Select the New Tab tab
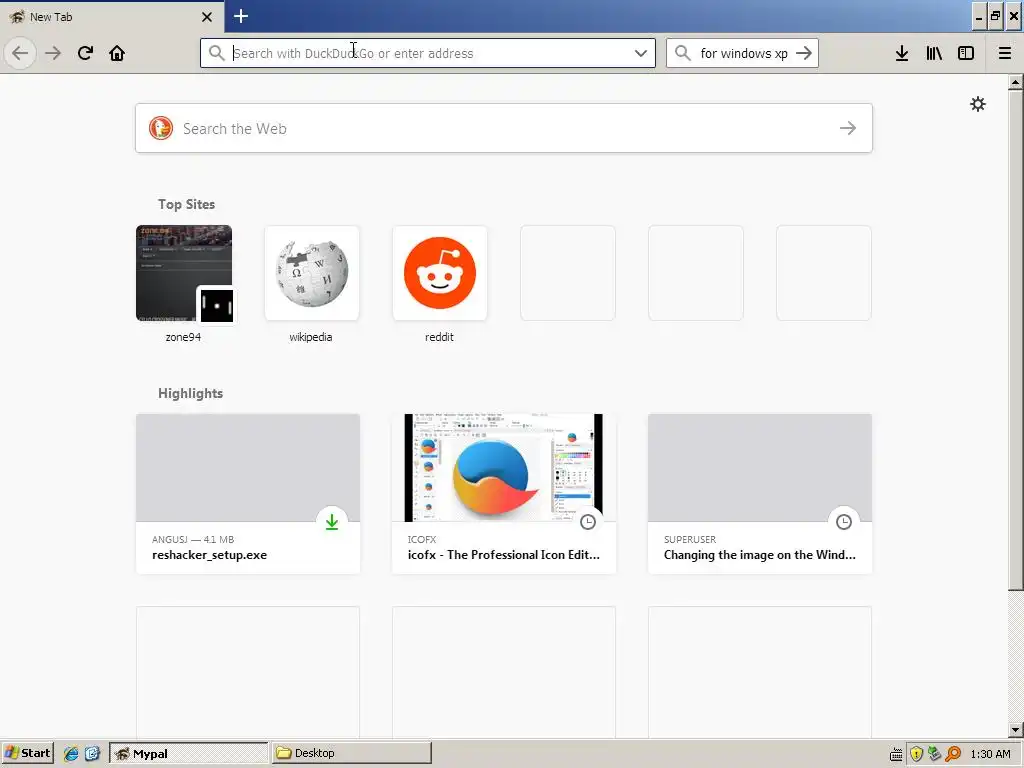The height and width of the screenshot is (768, 1024). (x=112, y=16)
